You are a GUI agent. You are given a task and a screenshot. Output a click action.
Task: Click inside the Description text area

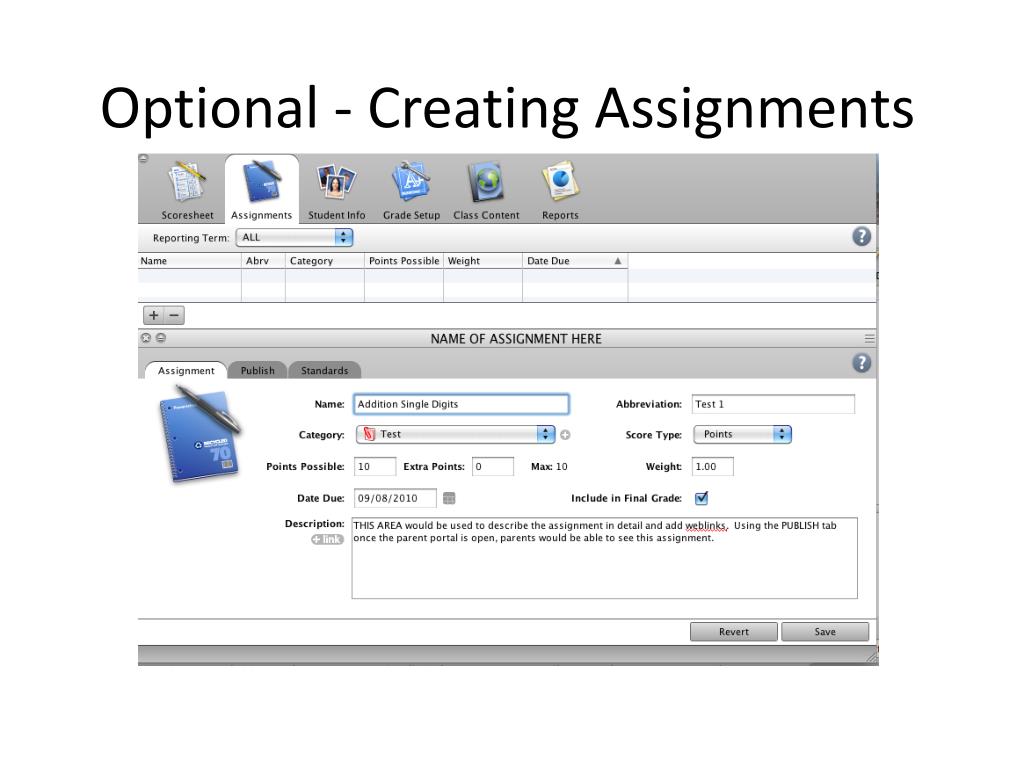coord(605,558)
